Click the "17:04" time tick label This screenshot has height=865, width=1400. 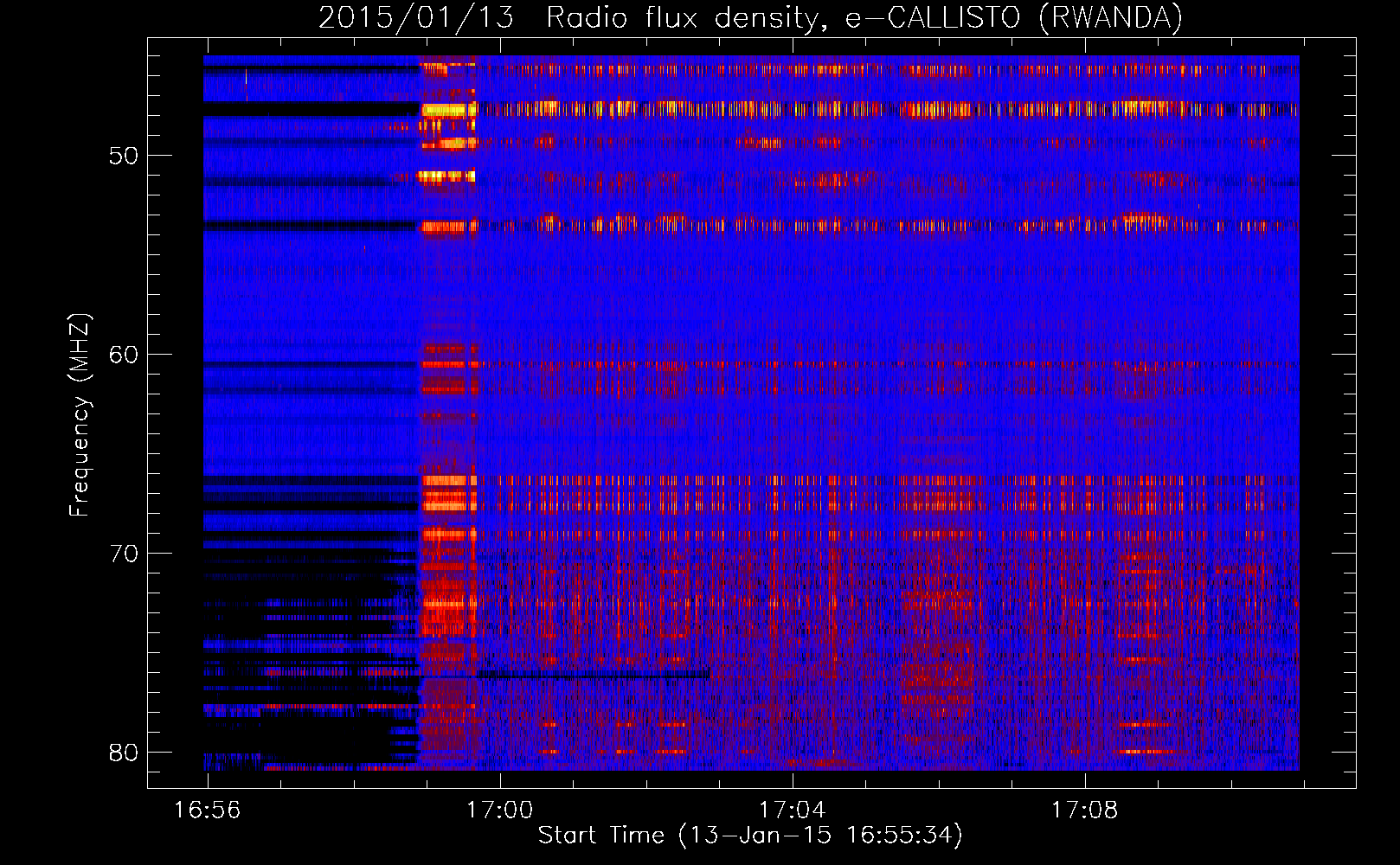[793, 810]
